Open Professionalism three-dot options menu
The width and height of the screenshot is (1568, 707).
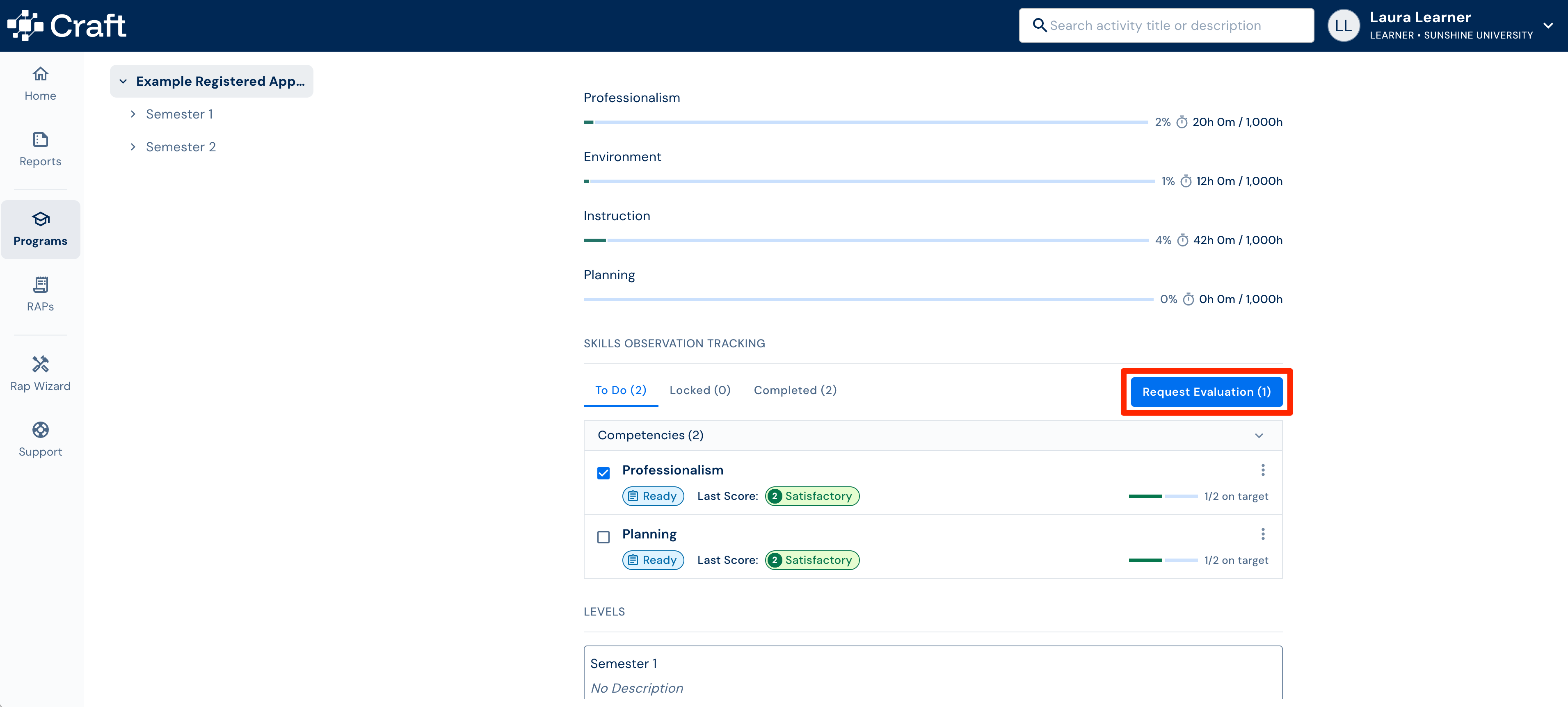(x=1262, y=470)
